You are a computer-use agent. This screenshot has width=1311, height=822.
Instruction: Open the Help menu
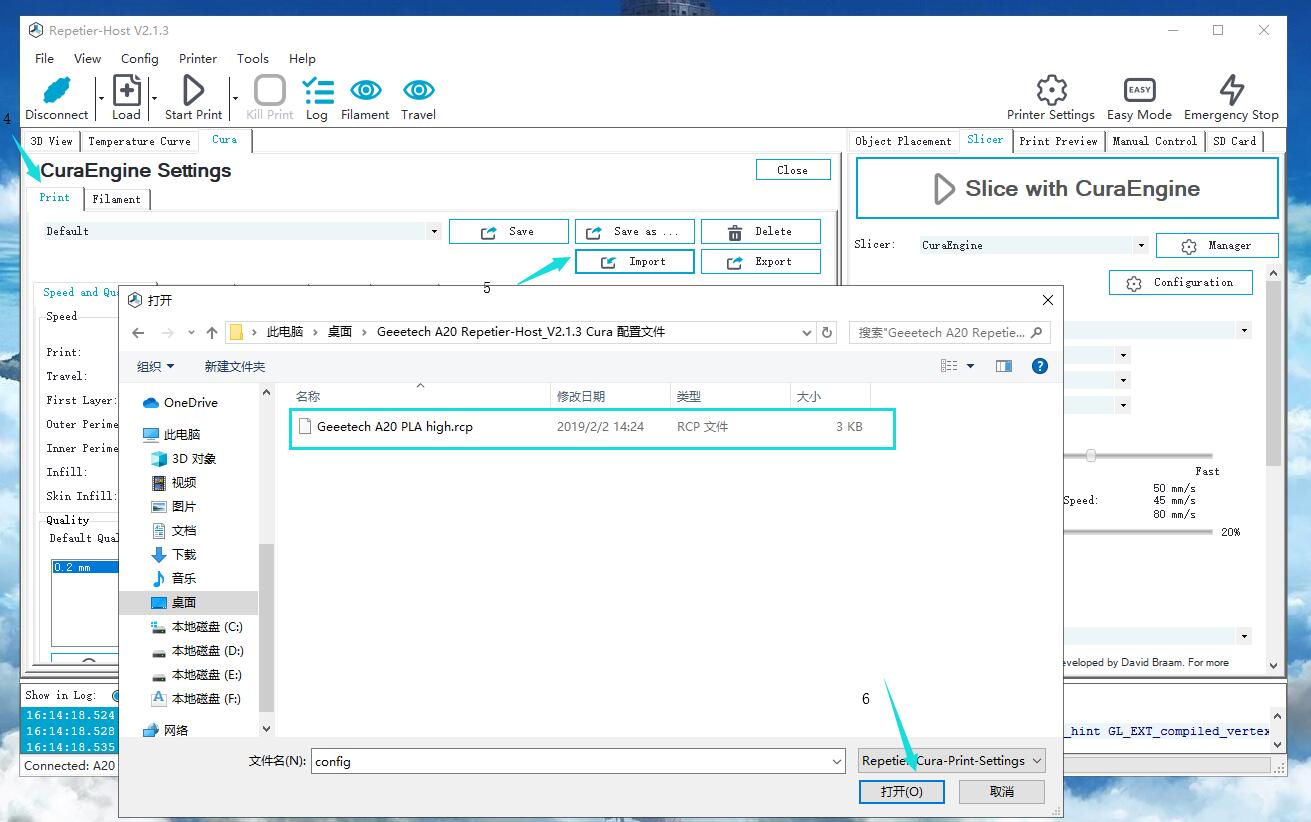click(x=302, y=58)
